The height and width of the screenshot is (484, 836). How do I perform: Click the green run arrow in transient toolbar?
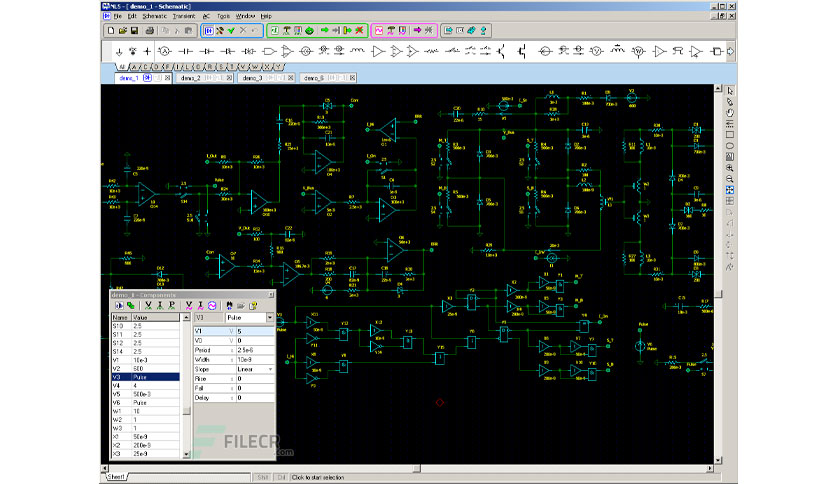tap(324, 30)
